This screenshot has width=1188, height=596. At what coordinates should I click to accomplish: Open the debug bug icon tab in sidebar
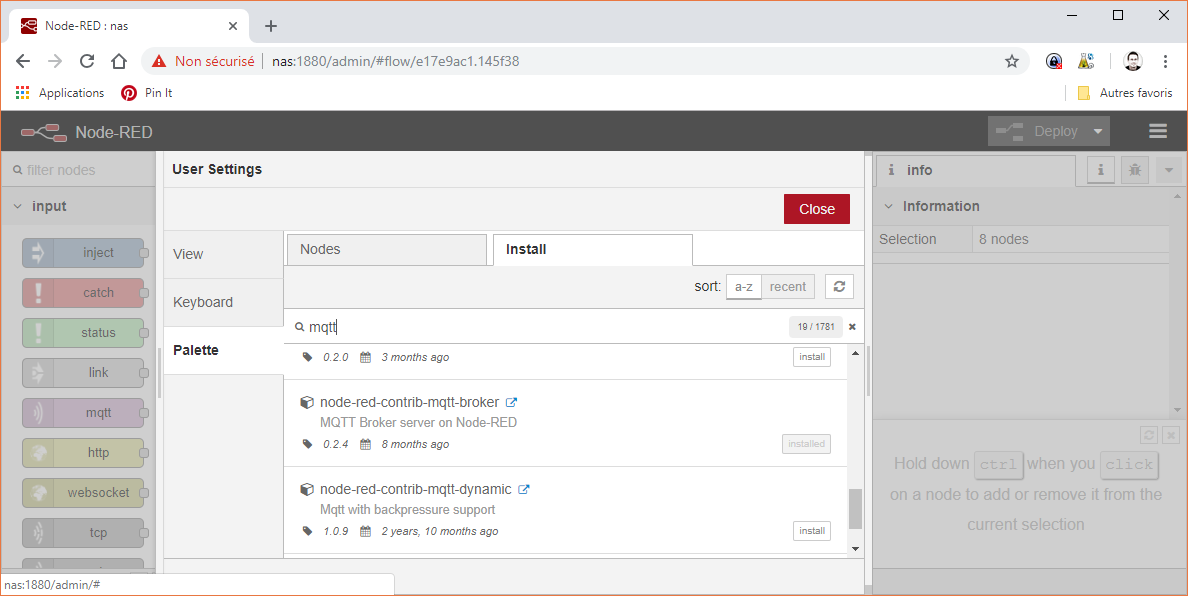coord(1134,170)
